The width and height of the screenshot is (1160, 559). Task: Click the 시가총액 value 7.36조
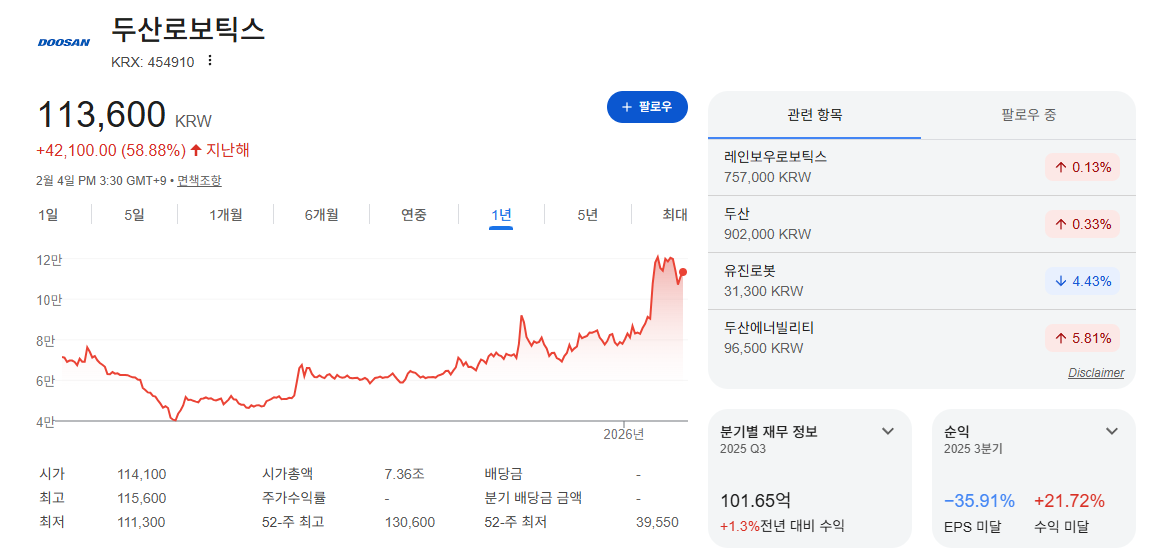tap(405, 475)
